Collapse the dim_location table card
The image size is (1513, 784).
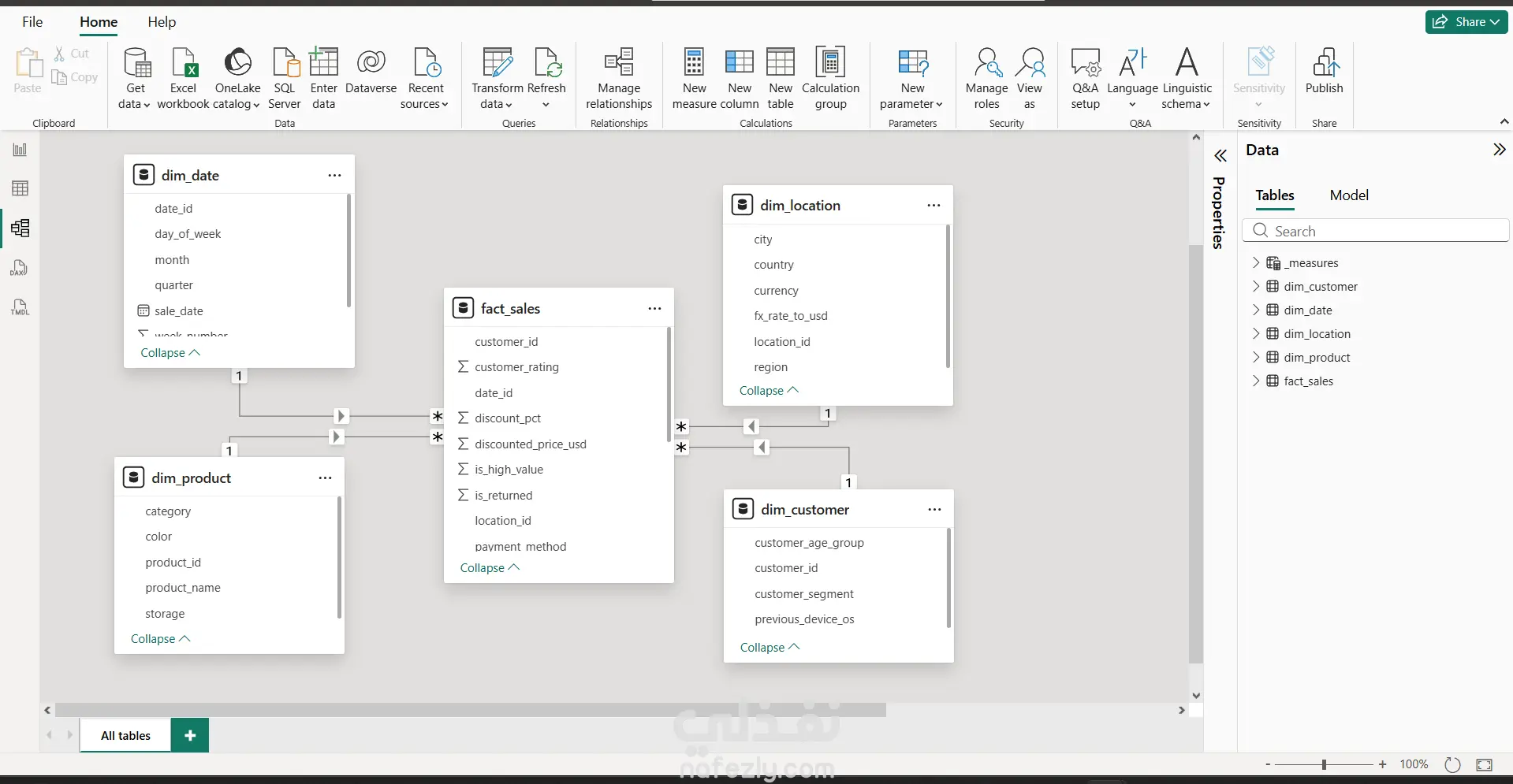[769, 390]
